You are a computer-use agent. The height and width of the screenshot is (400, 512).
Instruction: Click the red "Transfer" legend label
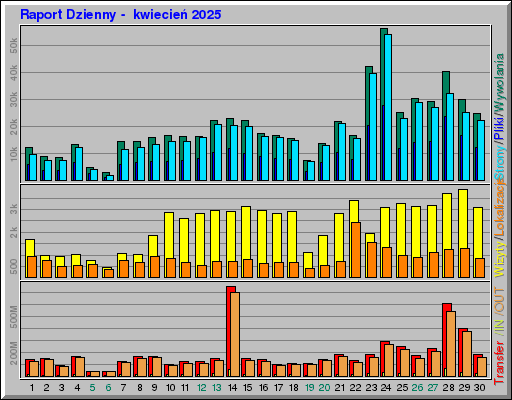point(499,363)
